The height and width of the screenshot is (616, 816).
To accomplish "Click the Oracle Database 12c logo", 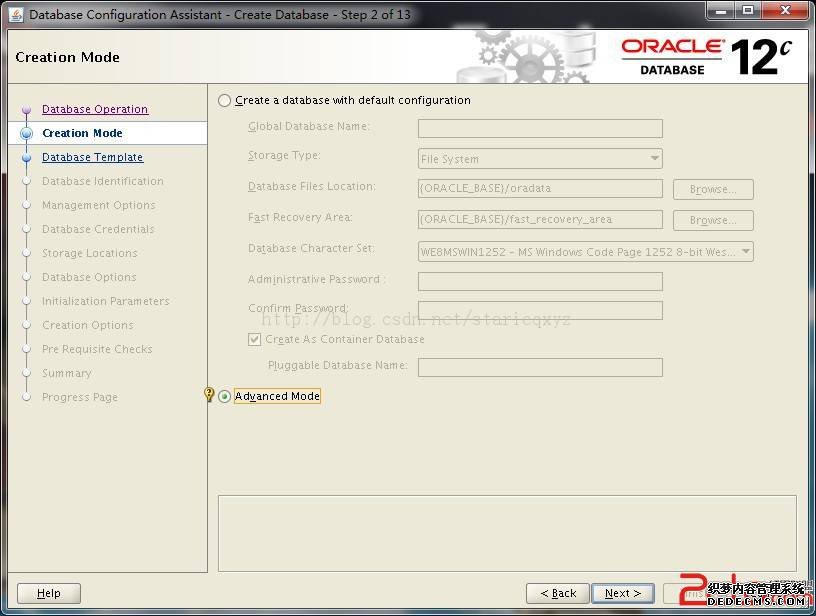I will coord(706,57).
